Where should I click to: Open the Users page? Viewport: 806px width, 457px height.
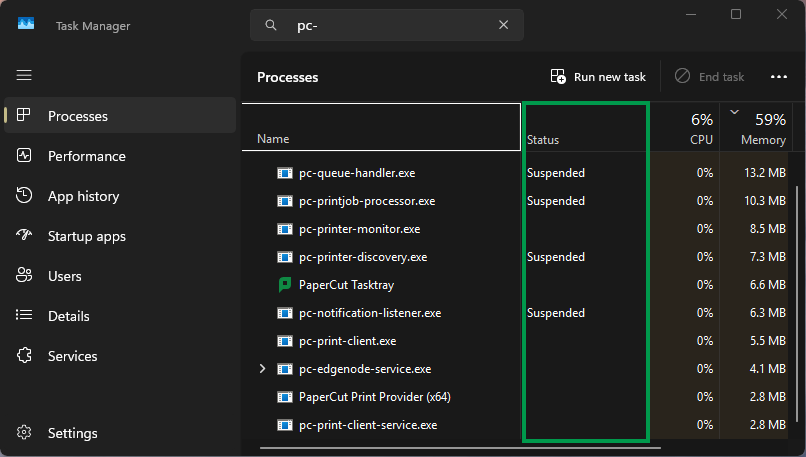tap(120, 276)
